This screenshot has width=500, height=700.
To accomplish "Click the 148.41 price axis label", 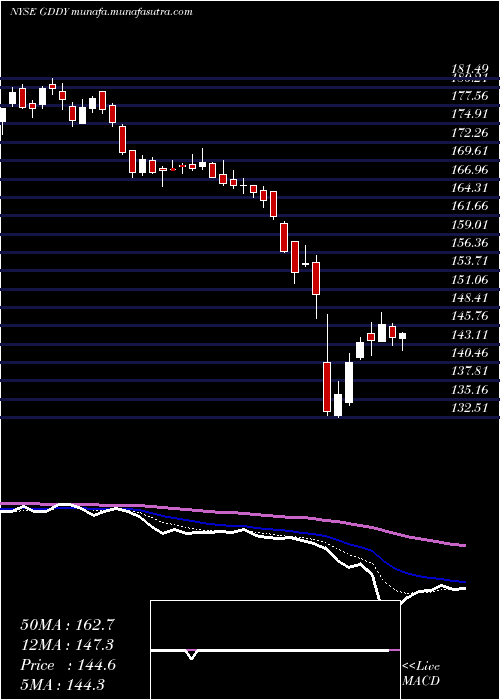I will [469, 298].
